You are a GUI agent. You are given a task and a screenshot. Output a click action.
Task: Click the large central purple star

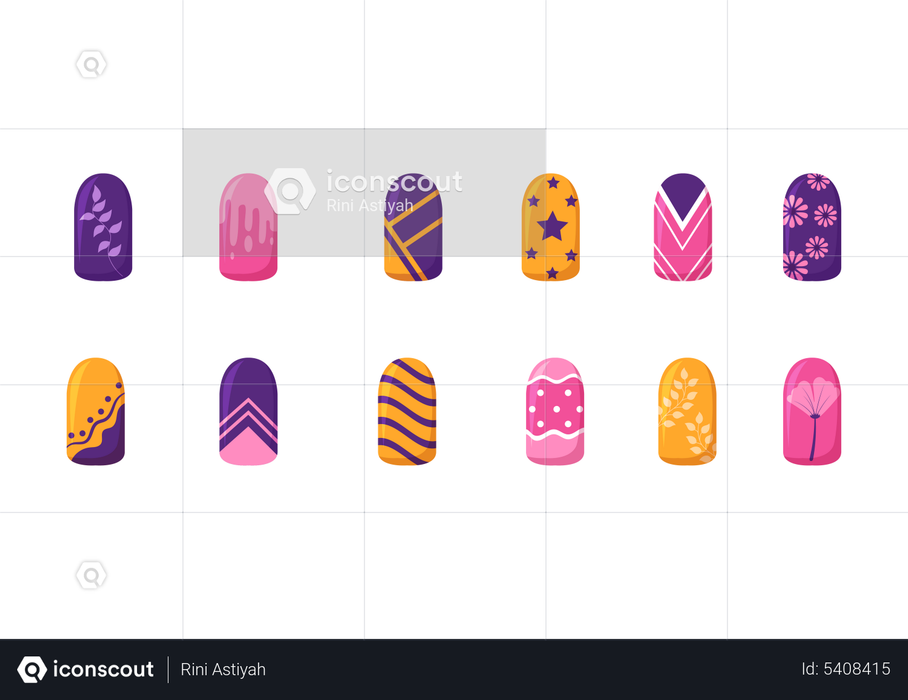click(552, 226)
